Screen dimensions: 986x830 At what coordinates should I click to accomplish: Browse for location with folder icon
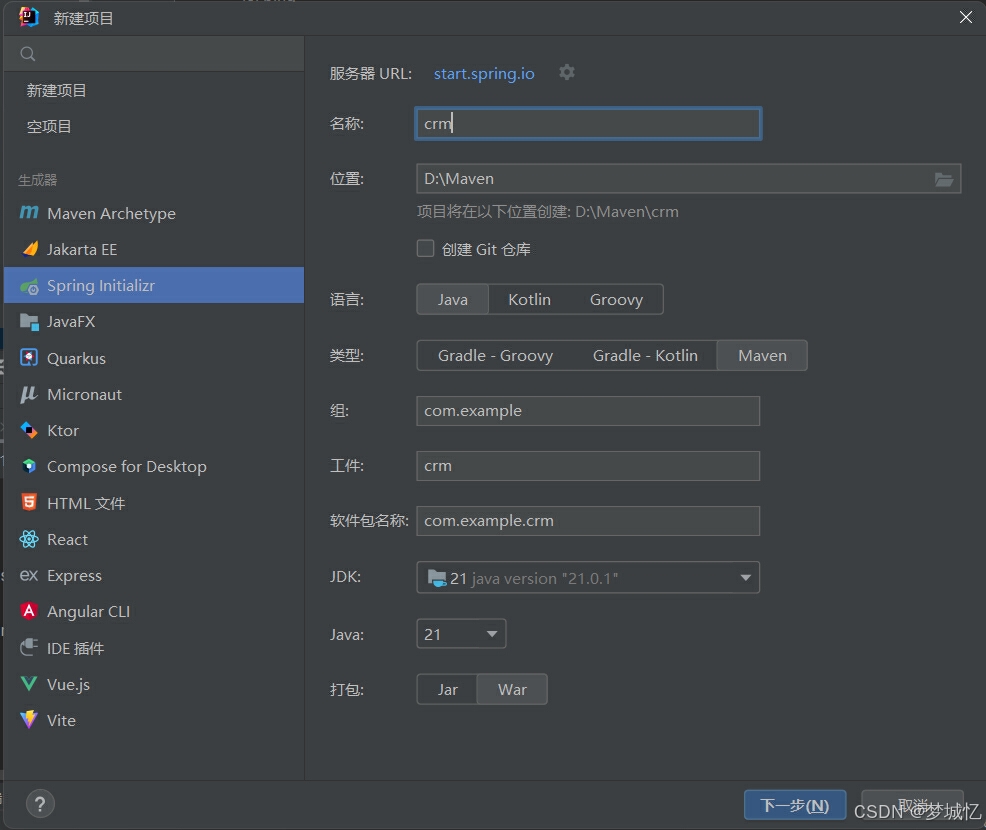[x=943, y=179]
